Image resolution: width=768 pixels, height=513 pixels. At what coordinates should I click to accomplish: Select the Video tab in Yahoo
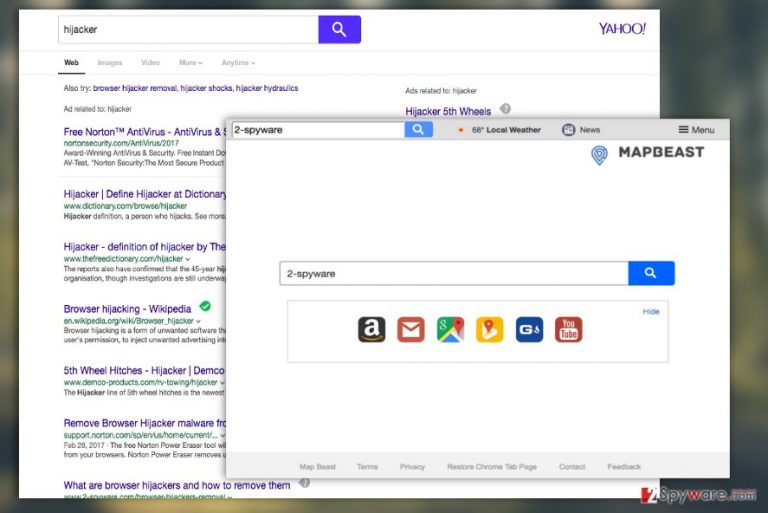point(150,63)
